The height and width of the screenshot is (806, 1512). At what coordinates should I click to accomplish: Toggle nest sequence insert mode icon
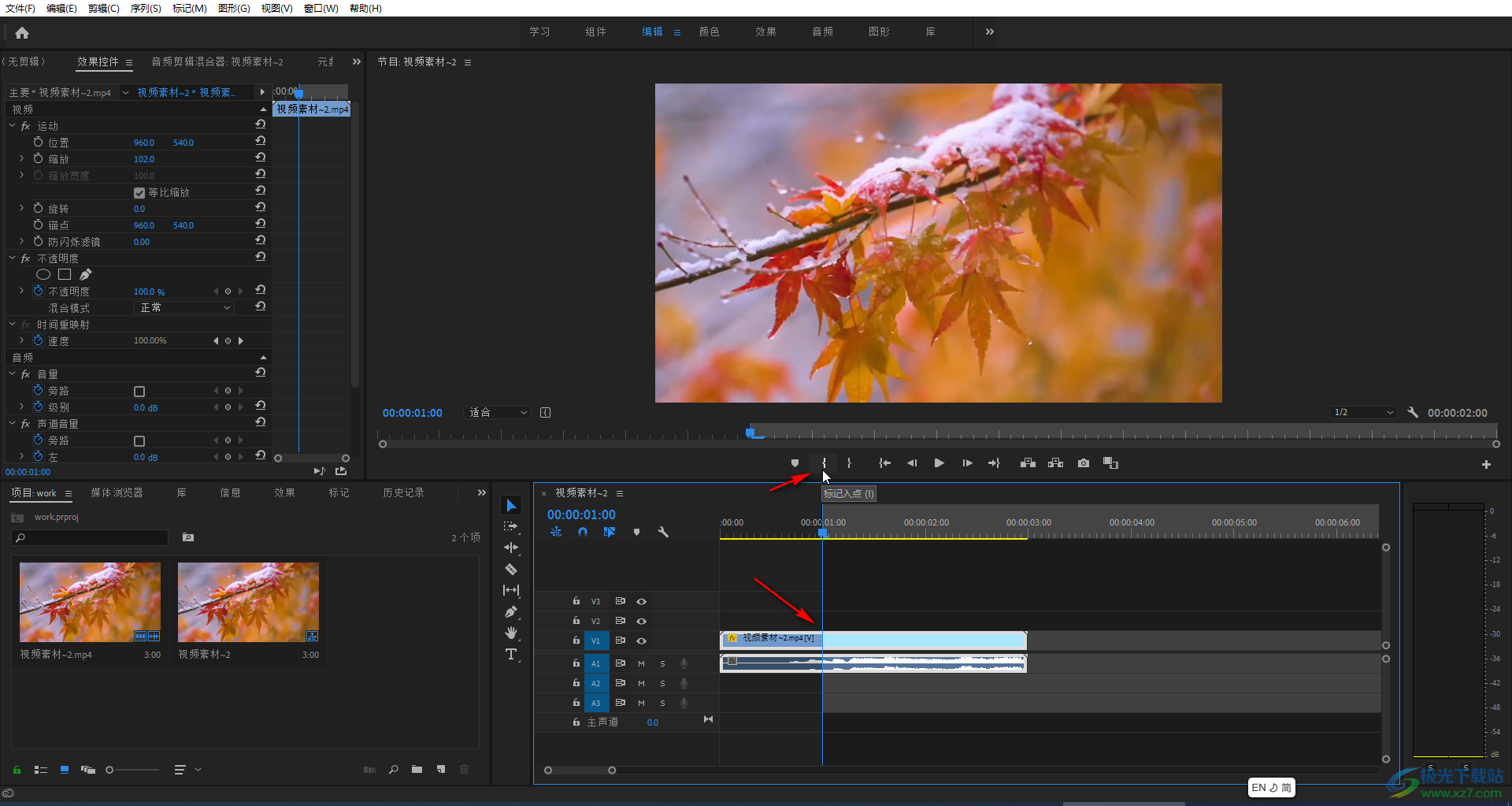point(556,533)
